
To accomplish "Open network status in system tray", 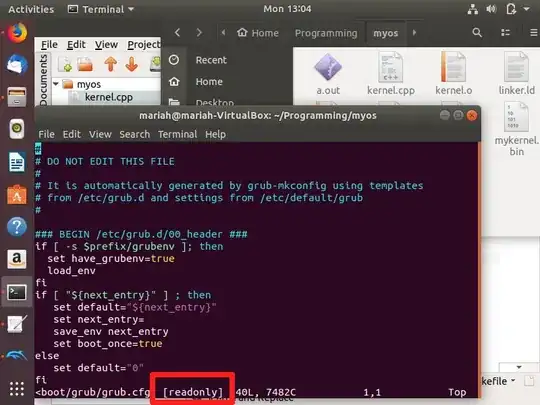I will [472, 9].
